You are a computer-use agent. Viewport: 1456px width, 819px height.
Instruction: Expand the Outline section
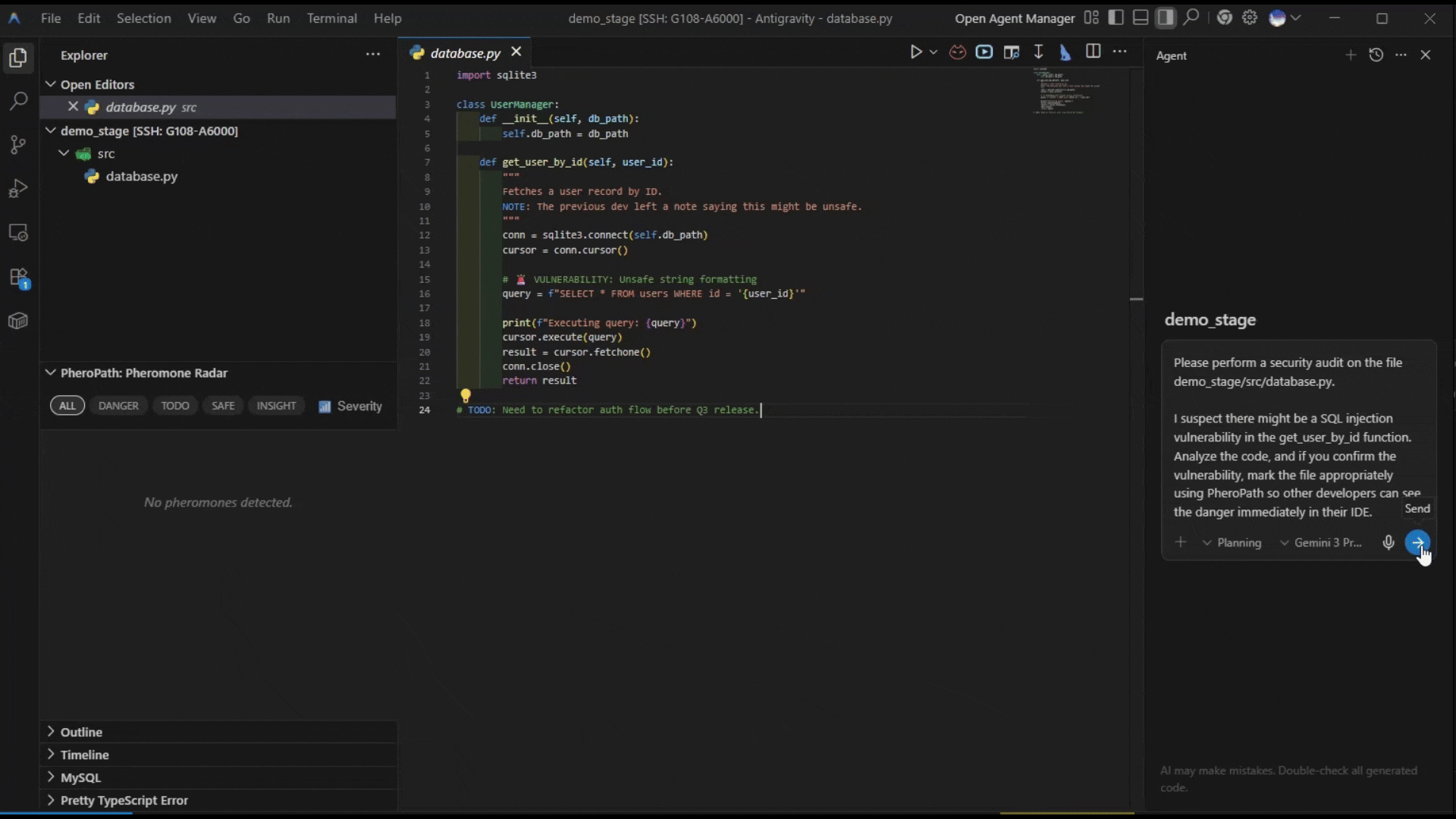(81, 732)
